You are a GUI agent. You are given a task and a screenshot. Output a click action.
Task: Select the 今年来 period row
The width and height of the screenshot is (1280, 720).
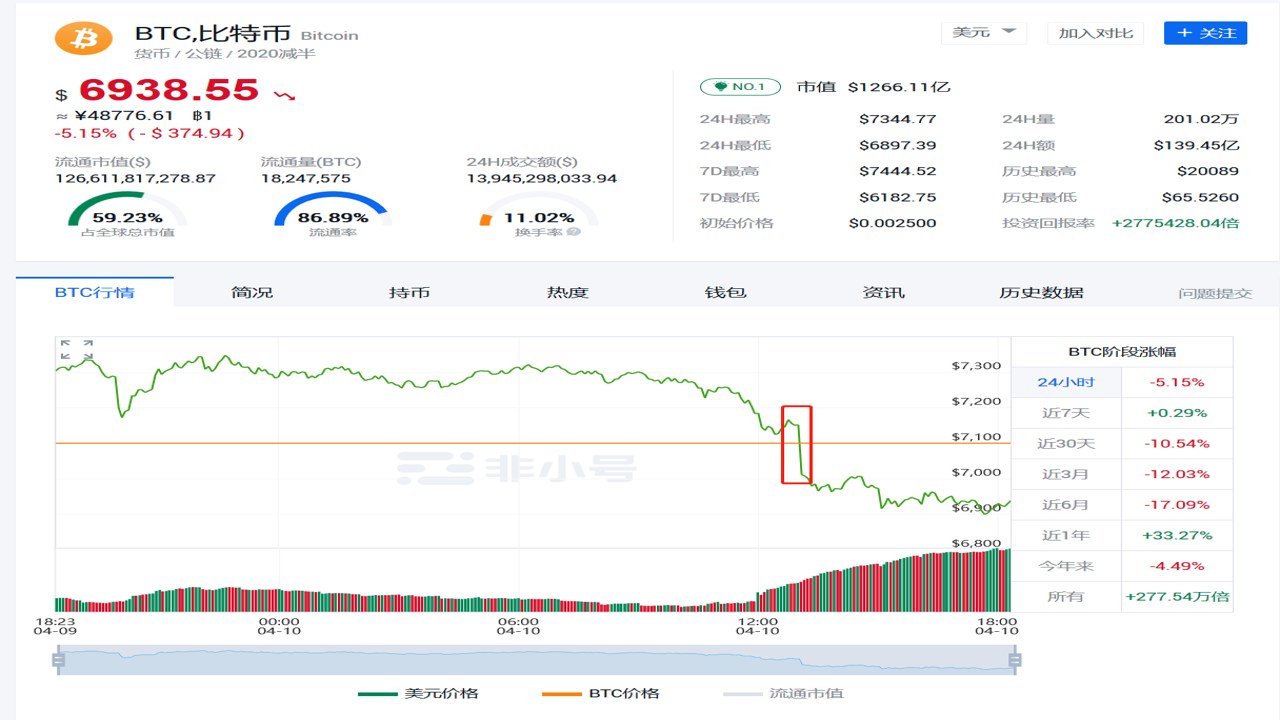(x=1122, y=566)
